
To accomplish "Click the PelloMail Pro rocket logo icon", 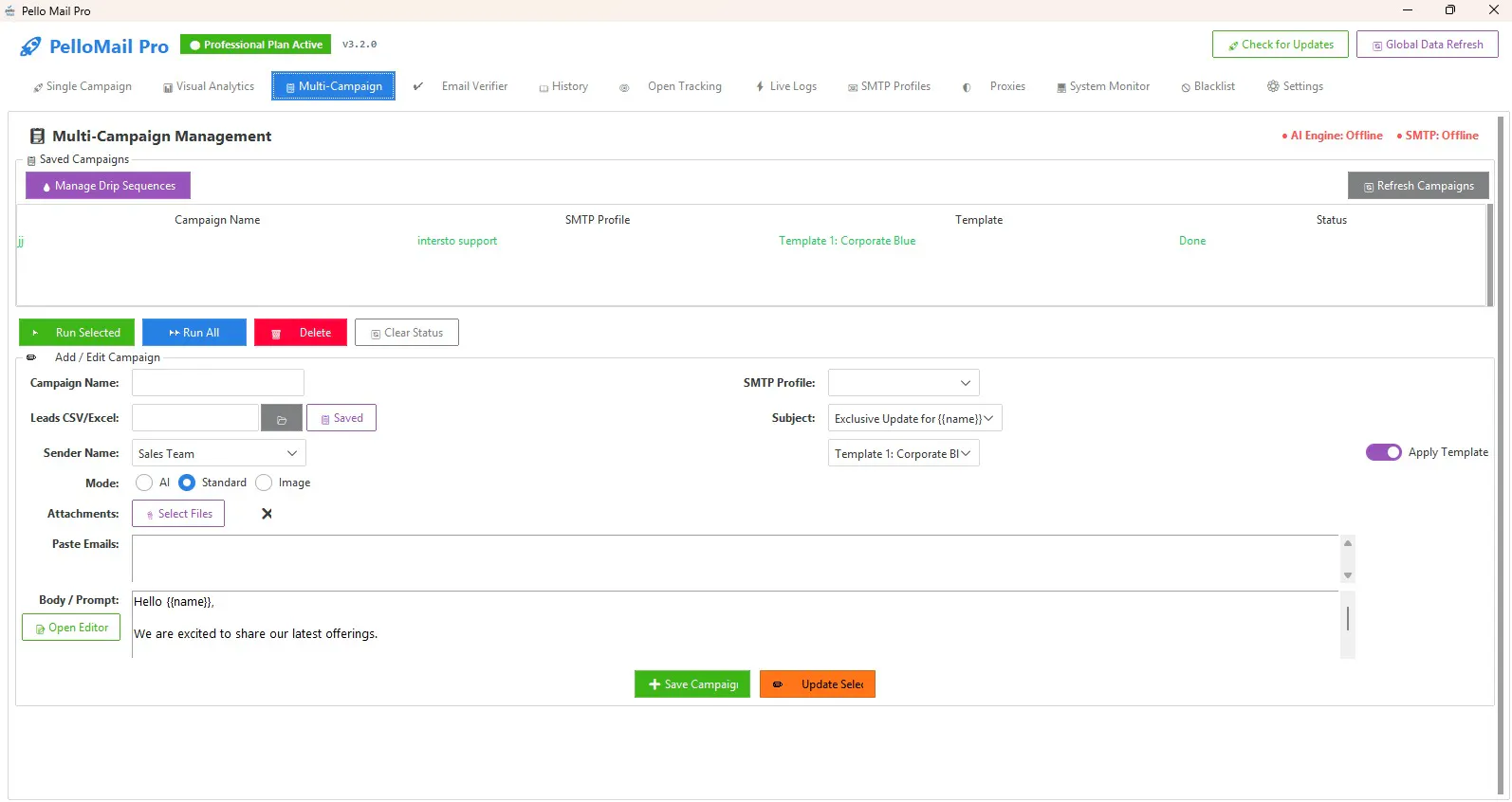I will click(x=30, y=46).
